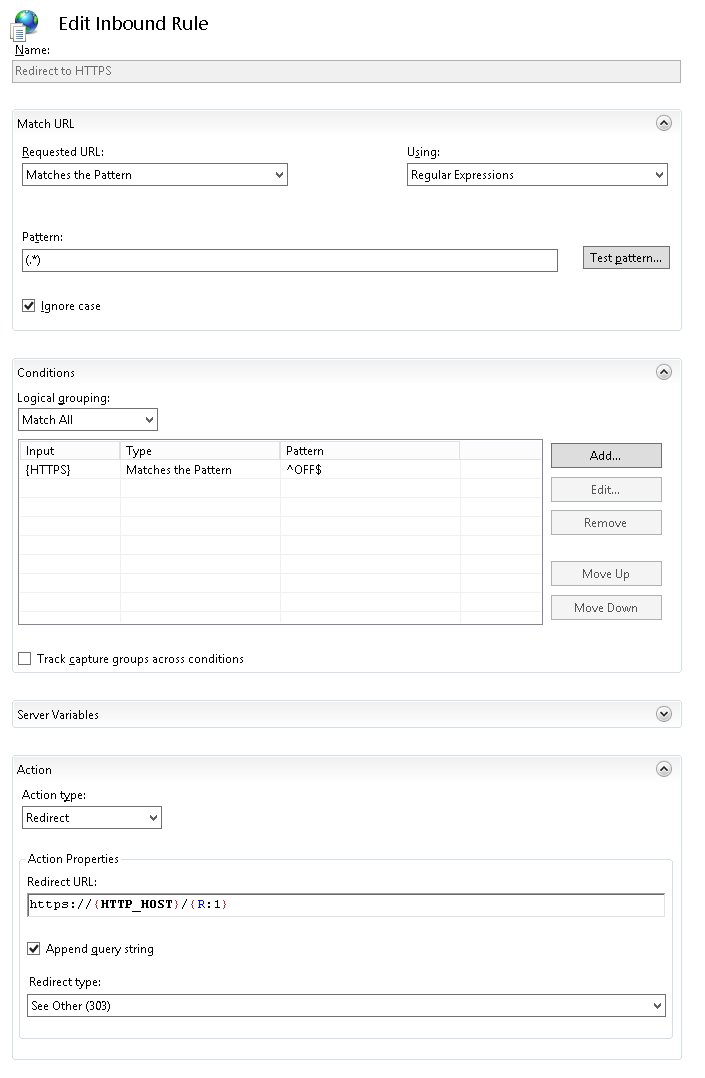The image size is (705, 1078).
Task: Click the Move Up button
Action: 606,573
